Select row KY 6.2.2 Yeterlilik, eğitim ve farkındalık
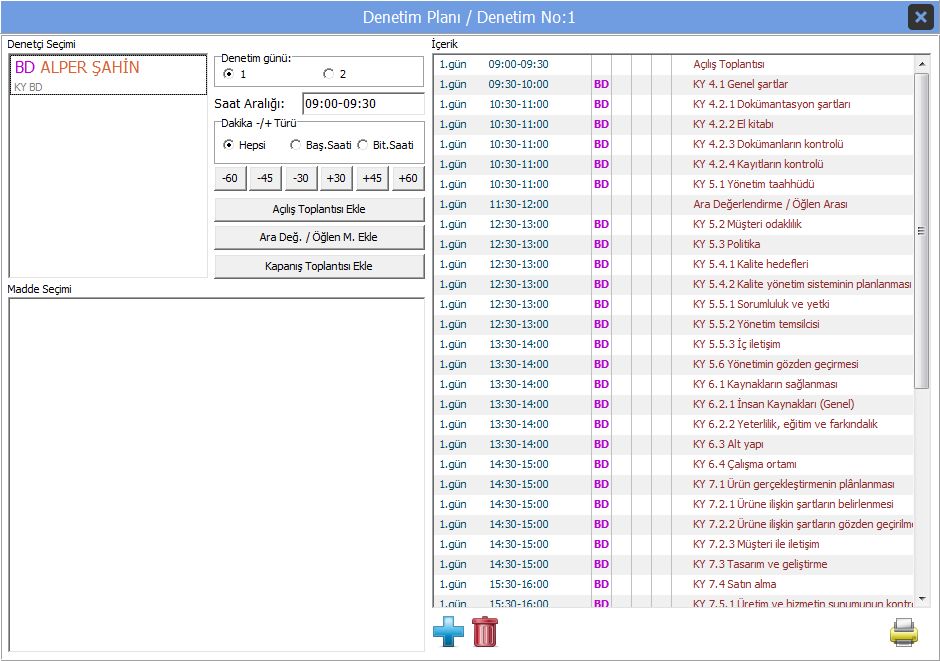Image resolution: width=940 pixels, height=661 pixels. point(673,424)
